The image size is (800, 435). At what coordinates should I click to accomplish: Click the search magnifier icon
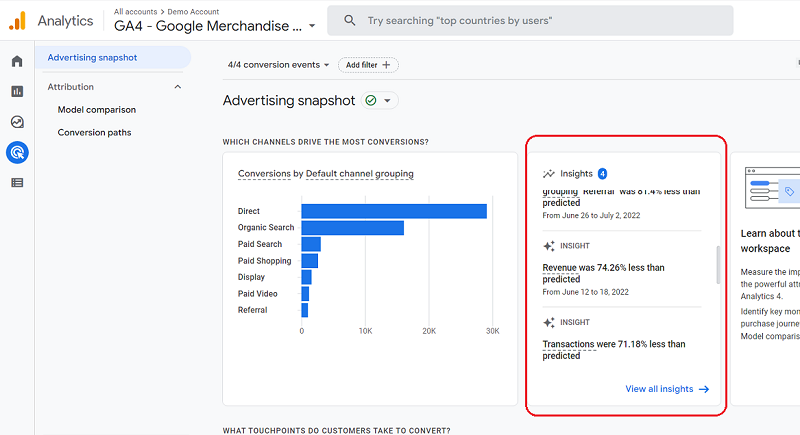coord(349,20)
